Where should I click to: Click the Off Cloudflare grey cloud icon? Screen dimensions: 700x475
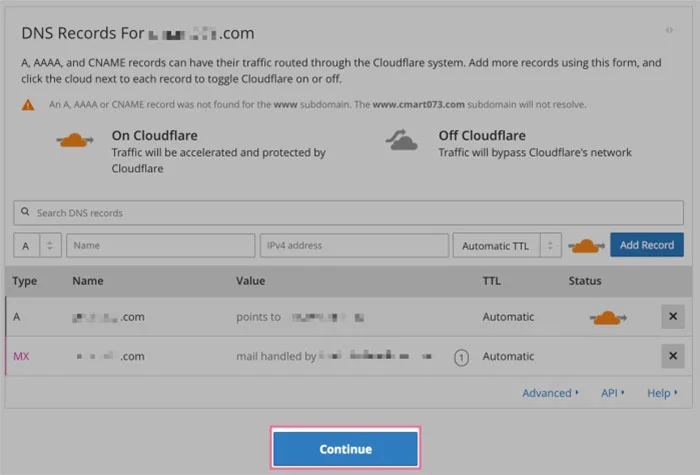click(x=401, y=140)
